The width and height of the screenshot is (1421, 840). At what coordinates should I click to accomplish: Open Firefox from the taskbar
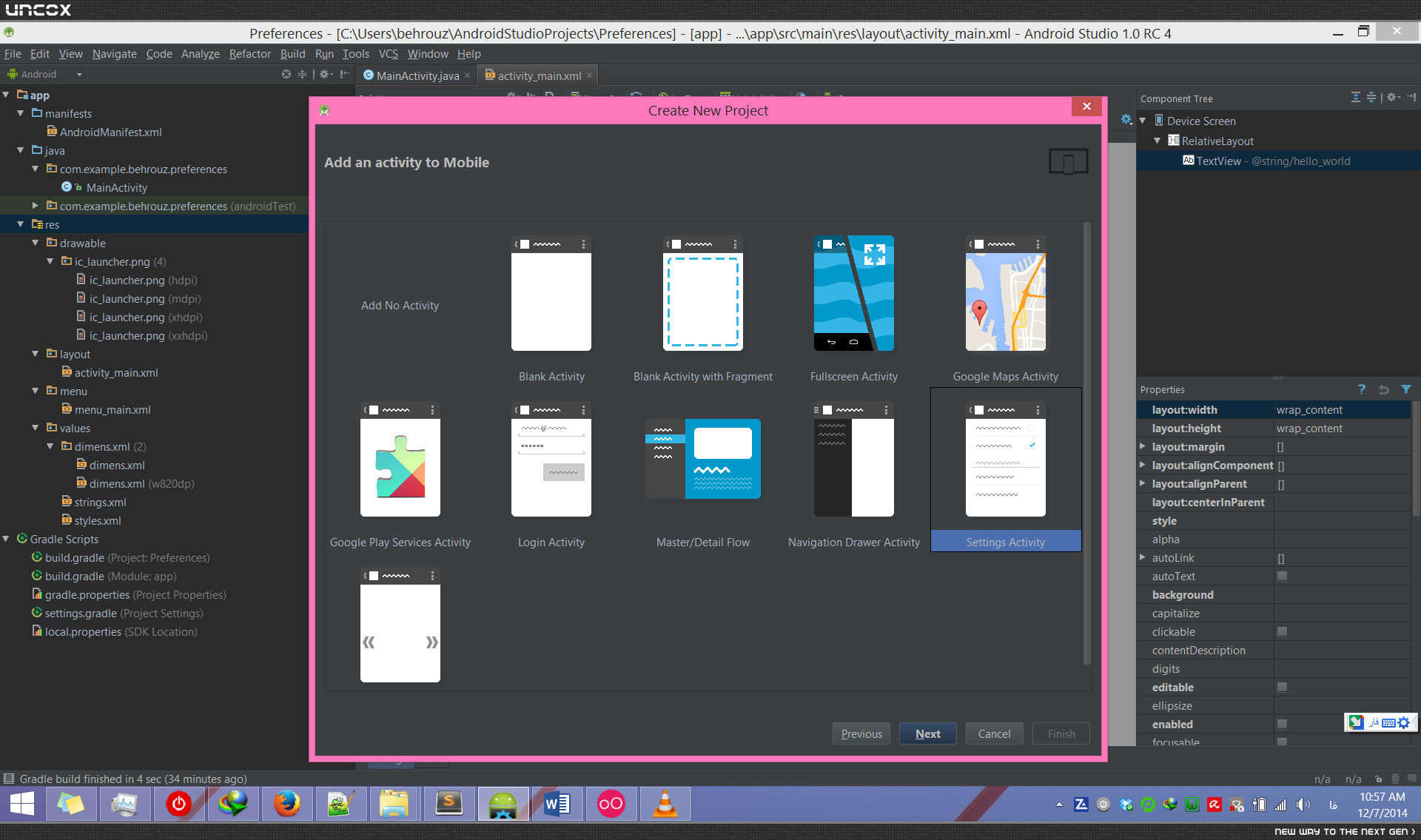click(286, 804)
